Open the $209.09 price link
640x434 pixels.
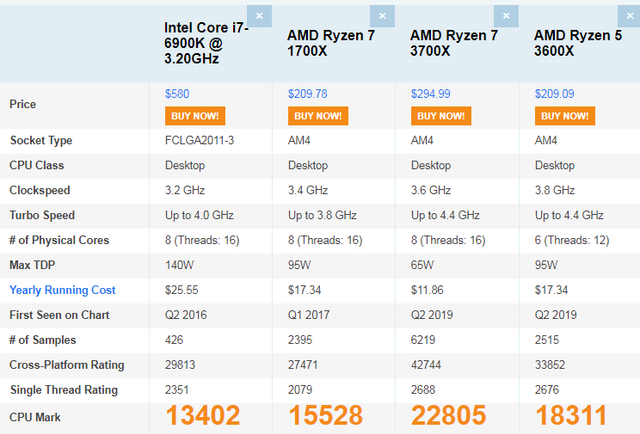coord(554,94)
